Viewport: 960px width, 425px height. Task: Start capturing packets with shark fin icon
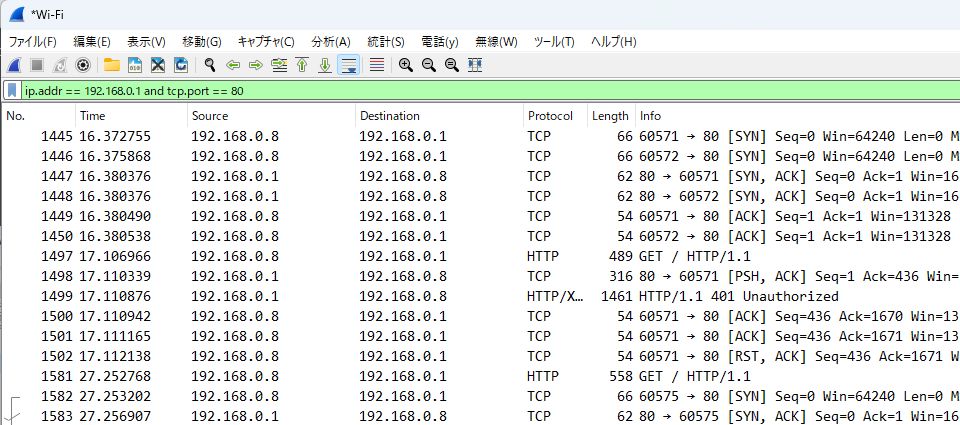[x=13, y=65]
